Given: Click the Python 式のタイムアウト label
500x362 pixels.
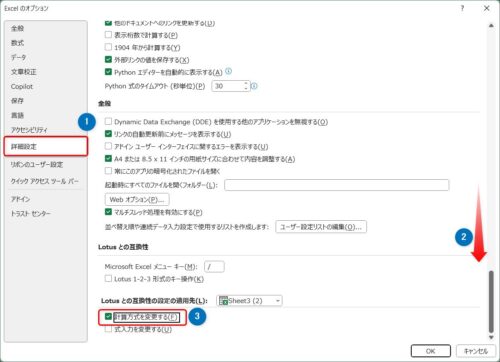Looking at the screenshot, I should click(155, 86).
